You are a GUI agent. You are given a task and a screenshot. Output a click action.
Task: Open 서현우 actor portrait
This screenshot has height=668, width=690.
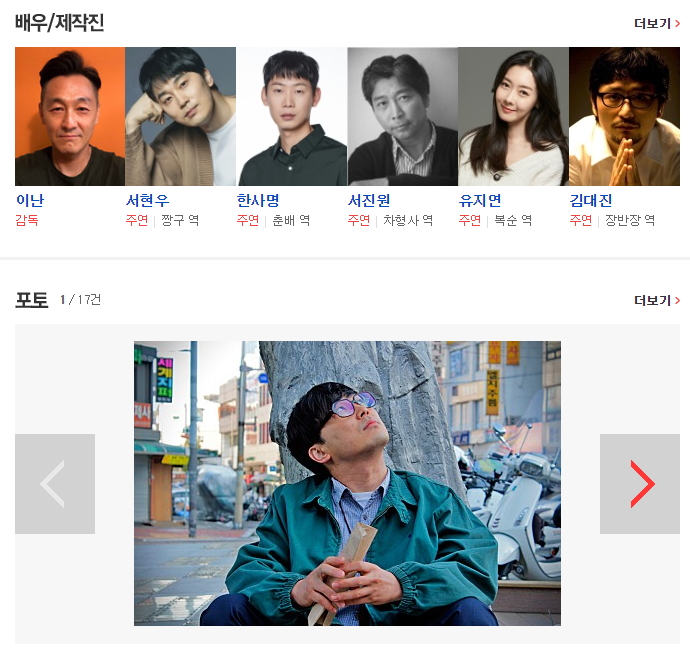180,116
